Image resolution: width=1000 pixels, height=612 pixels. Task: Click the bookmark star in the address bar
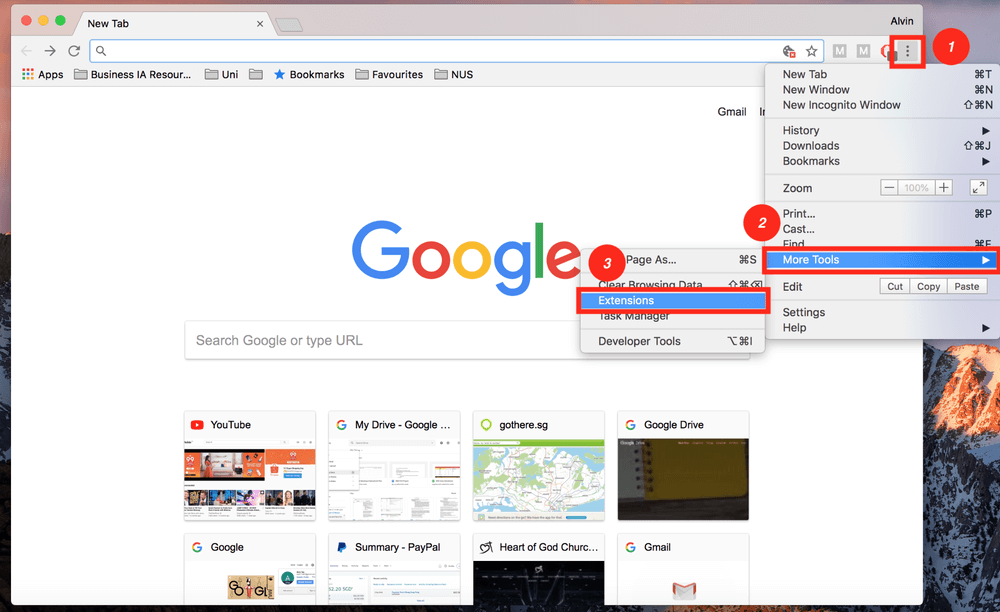[x=812, y=50]
